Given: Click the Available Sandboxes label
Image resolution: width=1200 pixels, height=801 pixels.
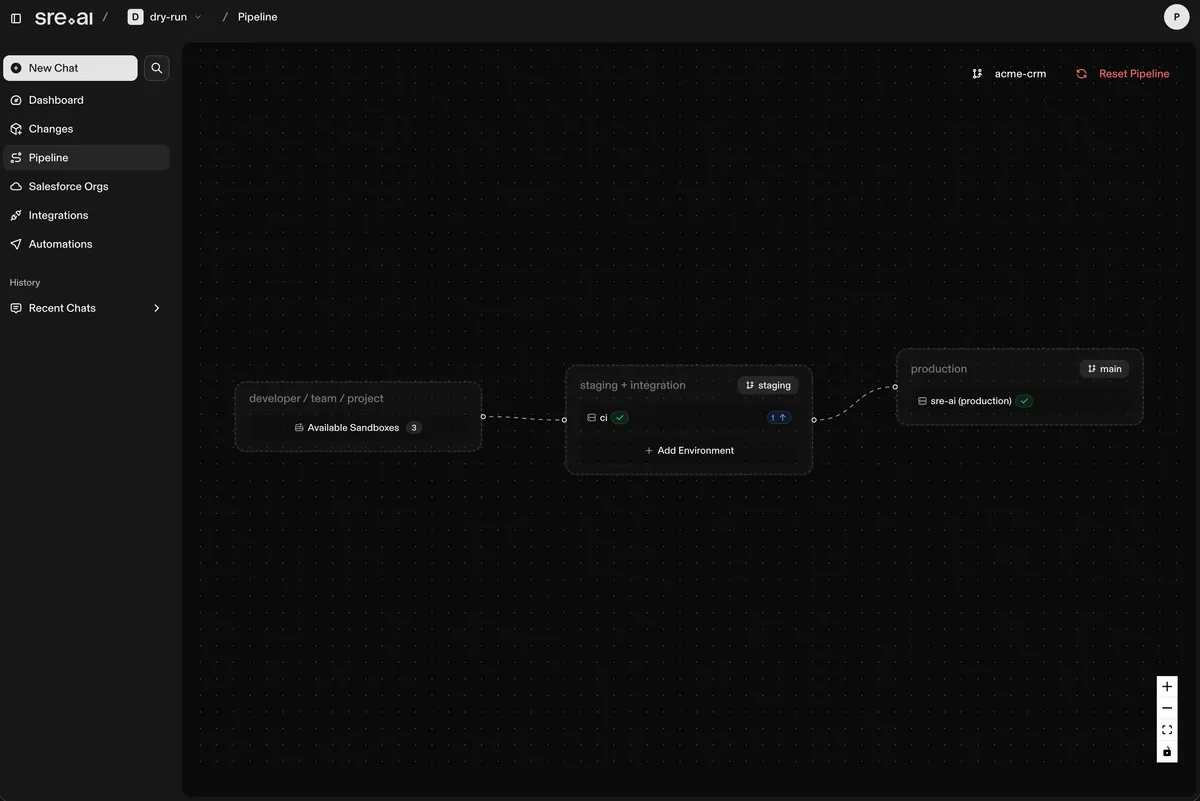Looking at the screenshot, I should 353,428.
